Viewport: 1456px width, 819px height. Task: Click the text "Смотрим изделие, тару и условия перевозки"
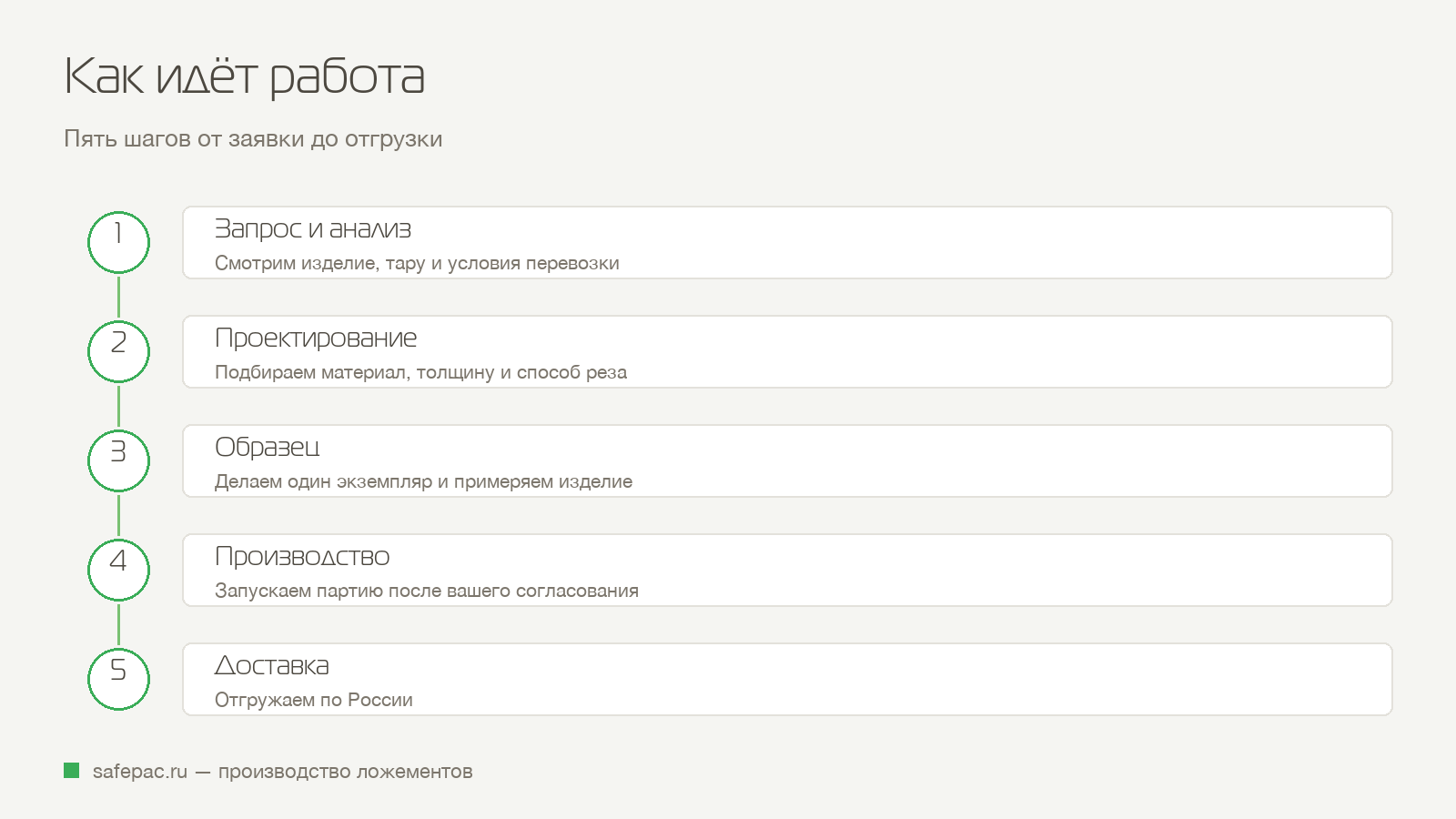[x=417, y=263]
